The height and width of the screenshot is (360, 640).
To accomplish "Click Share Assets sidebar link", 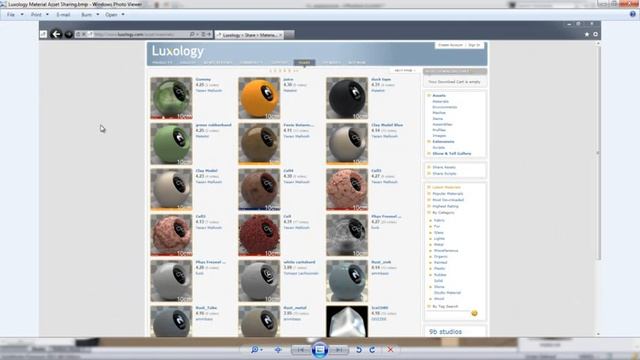I will pyautogui.click(x=444, y=167).
